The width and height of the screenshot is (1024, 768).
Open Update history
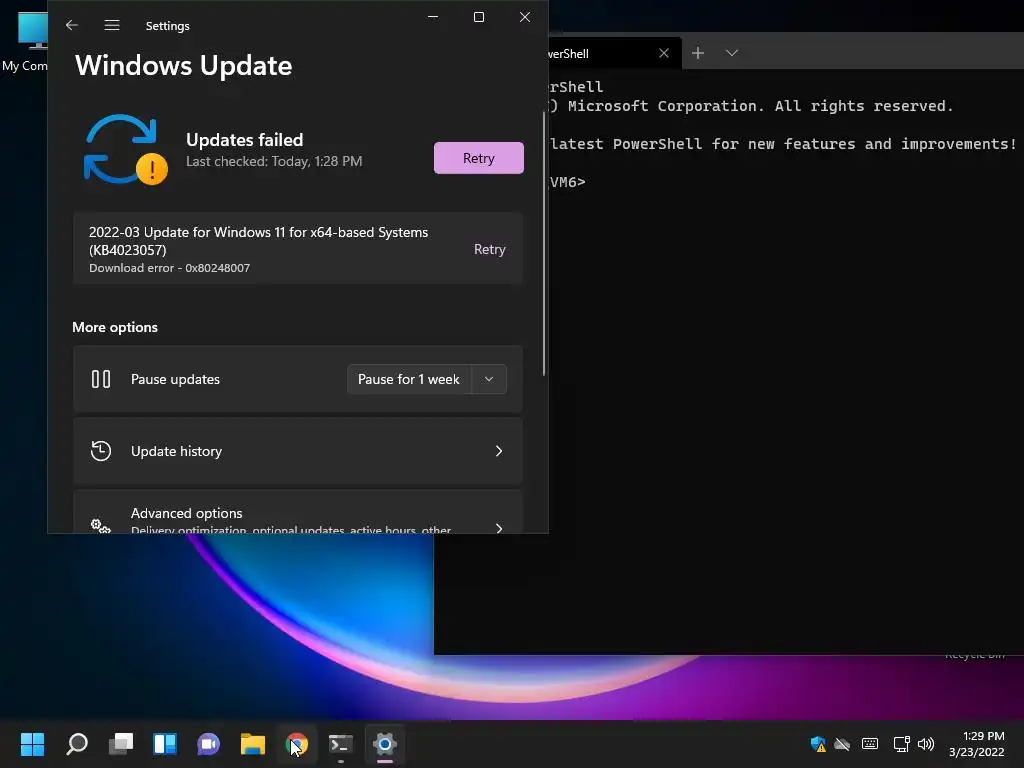298,451
